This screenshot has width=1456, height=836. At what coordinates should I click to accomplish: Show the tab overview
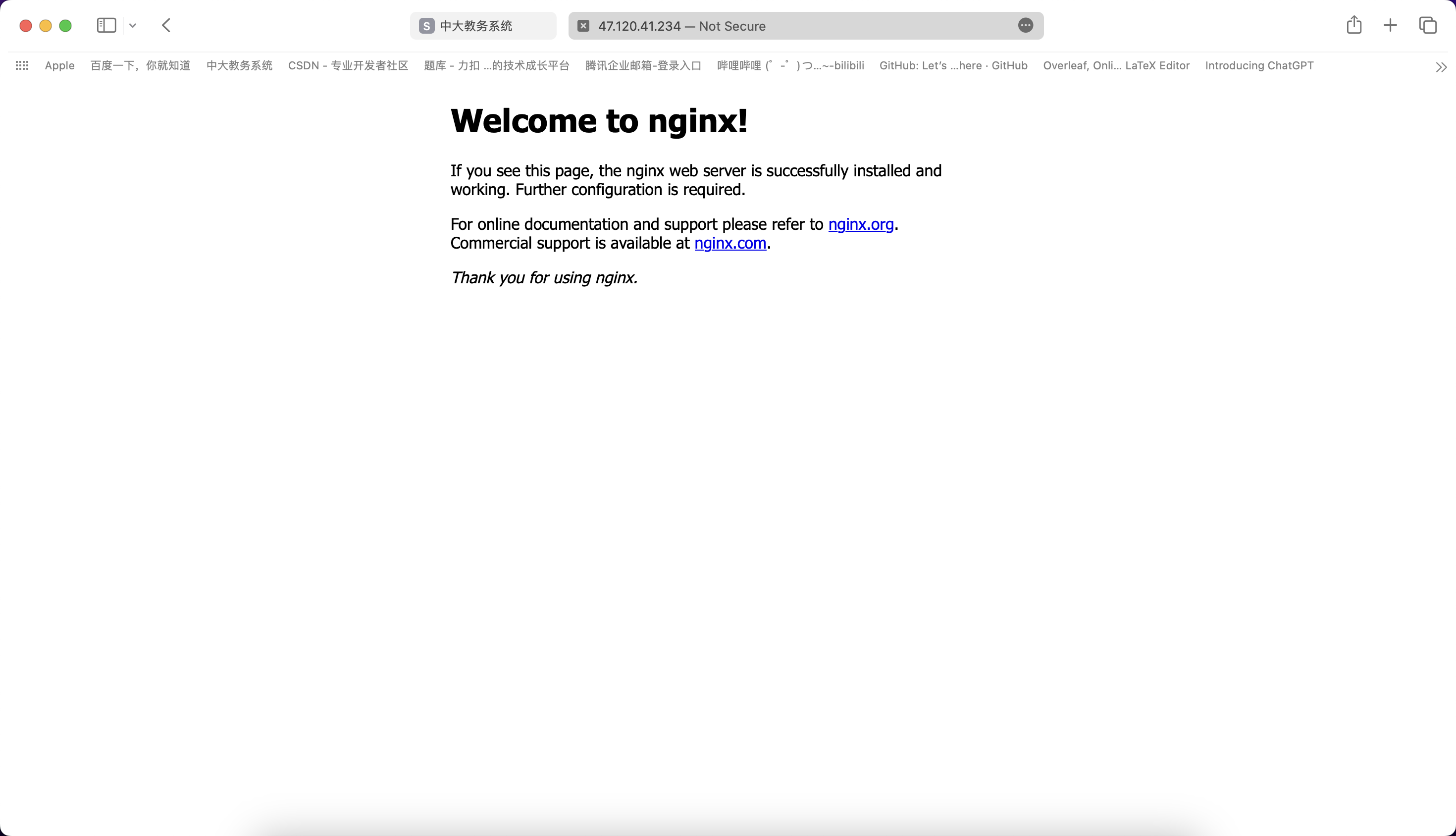point(1428,25)
